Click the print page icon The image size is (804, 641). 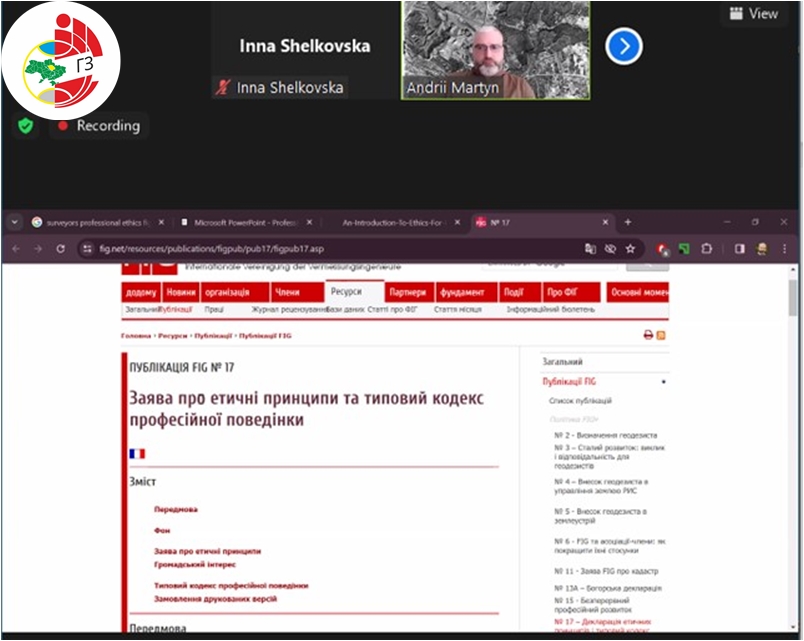point(648,335)
